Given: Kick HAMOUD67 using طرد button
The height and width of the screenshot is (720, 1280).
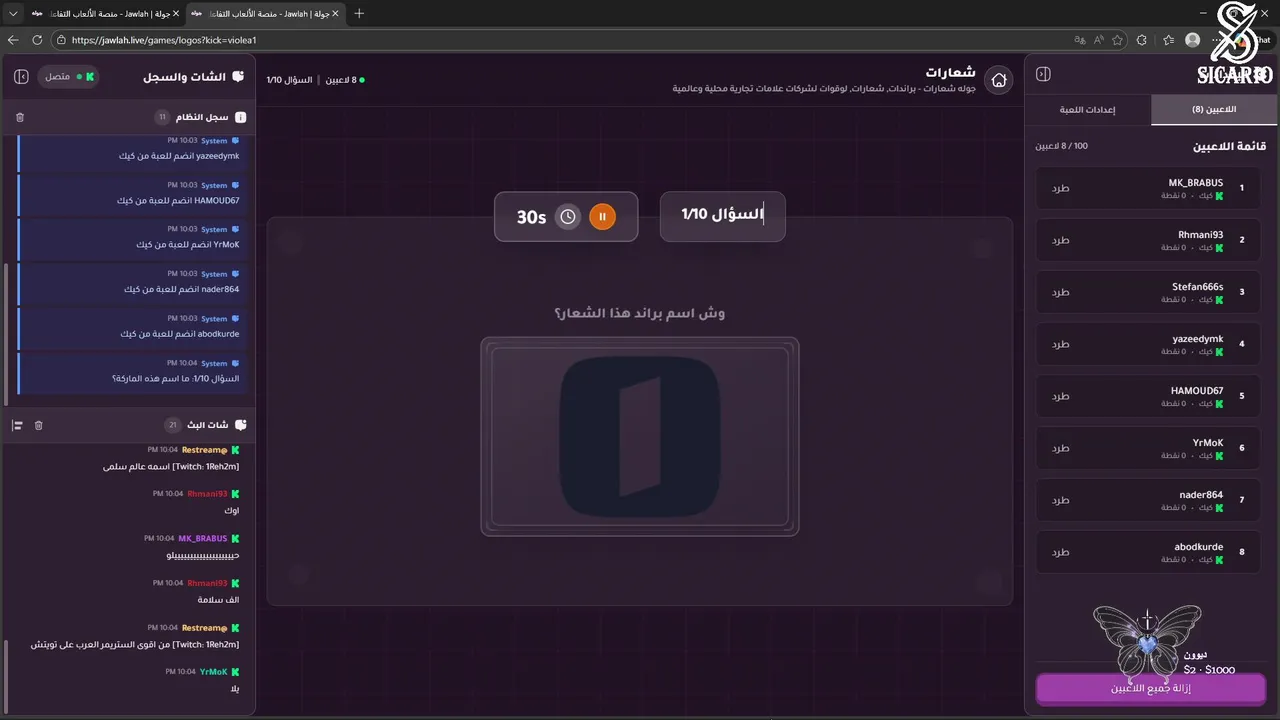Looking at the screenshot, I should click(1060, 396).
